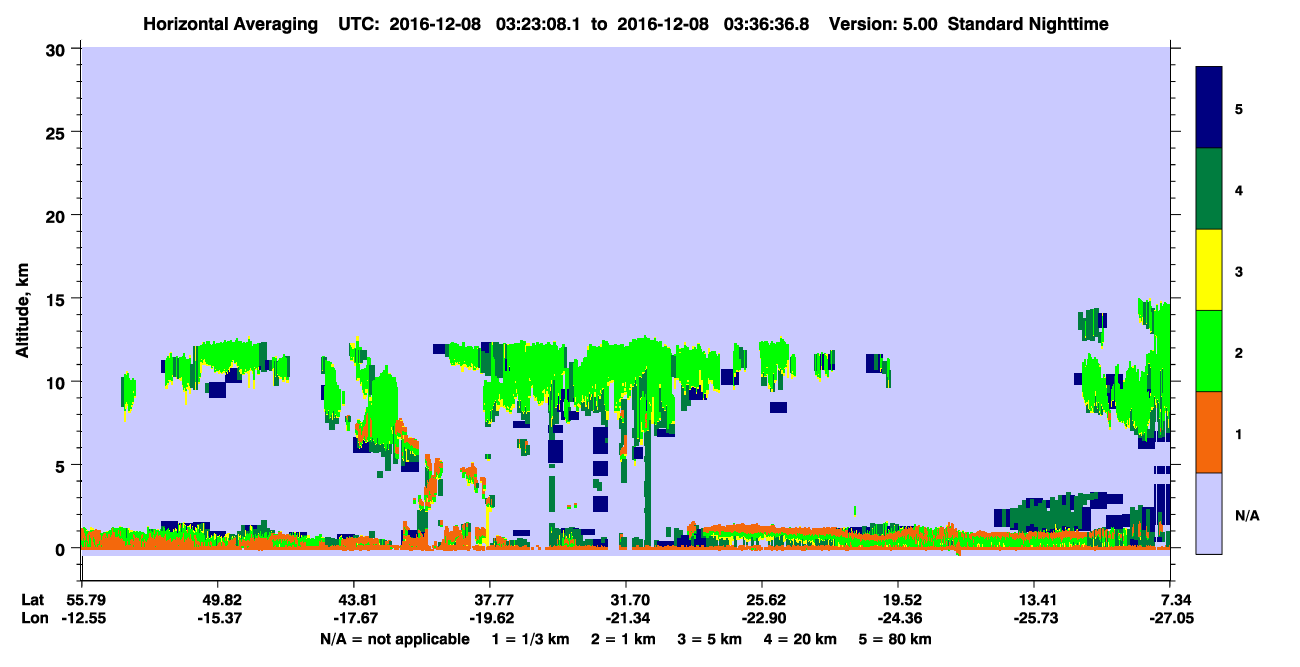Click legend entry '3 = 5 km'
The height and width of the screenshot is (667, 1300).
(710, 639)
